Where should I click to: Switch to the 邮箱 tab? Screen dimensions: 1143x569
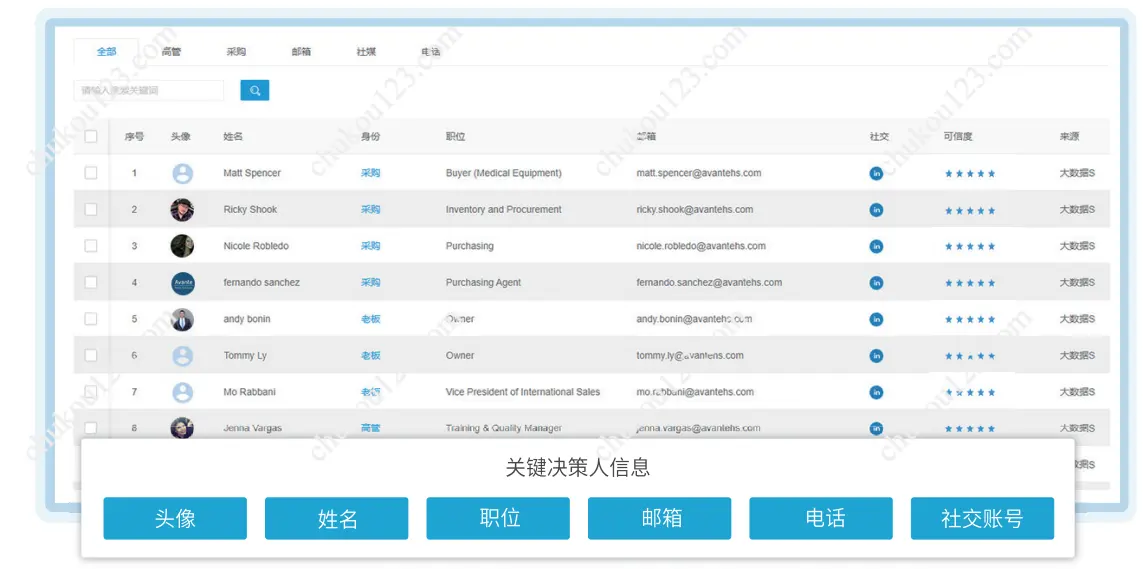(x=301, y=52)
